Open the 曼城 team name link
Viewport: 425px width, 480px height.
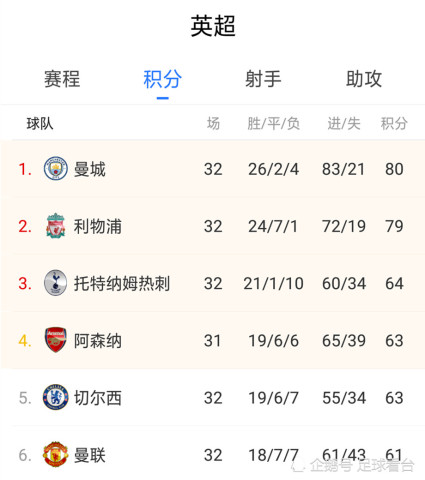pyautogui.click(x=90, y=169)
